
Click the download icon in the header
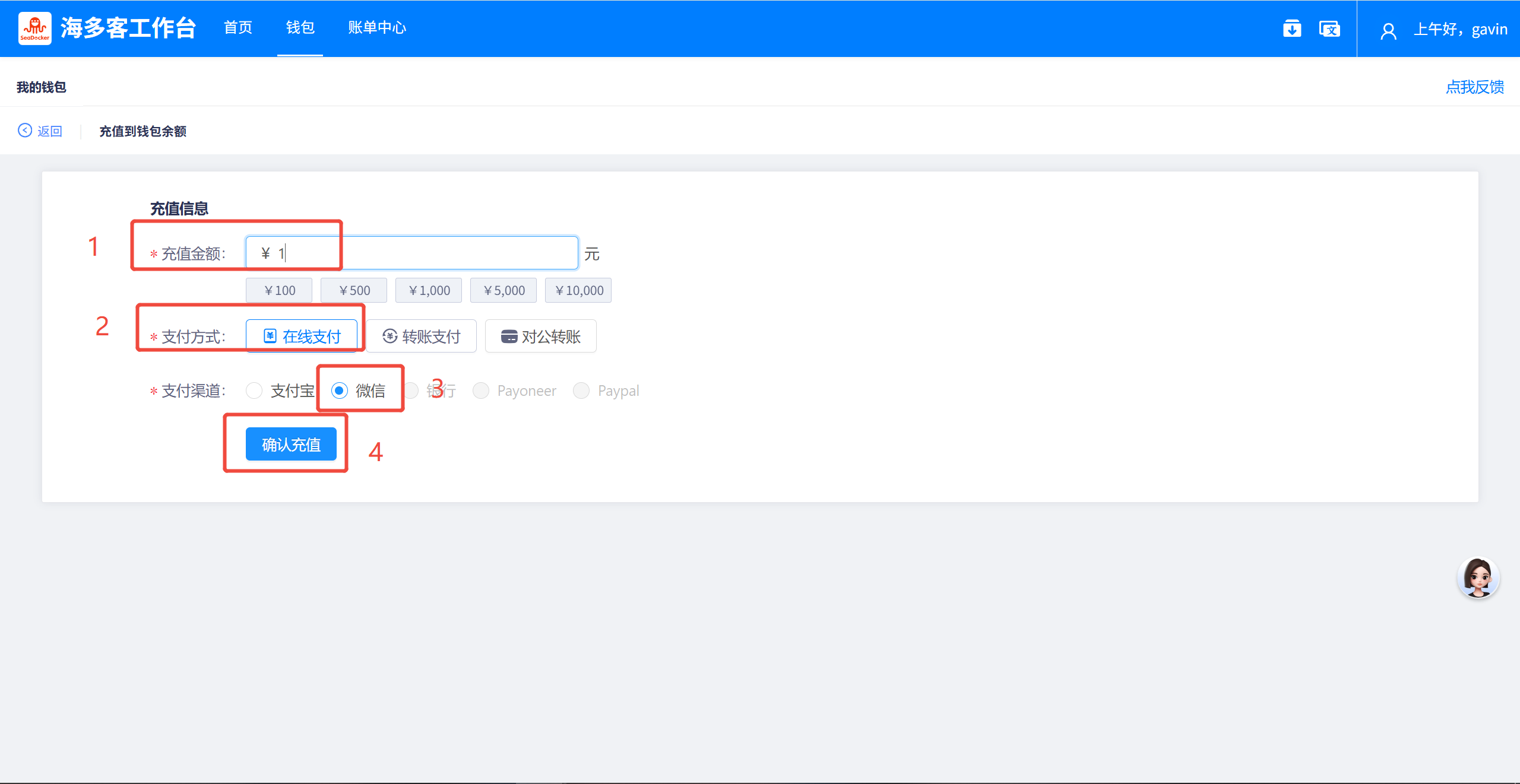1291,28
